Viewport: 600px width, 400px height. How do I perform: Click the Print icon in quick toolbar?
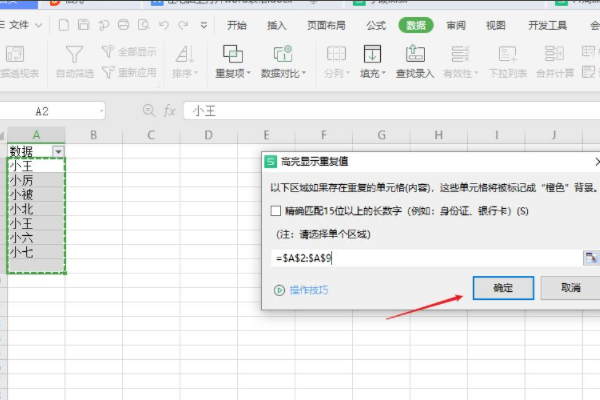(x=123, y=25)
